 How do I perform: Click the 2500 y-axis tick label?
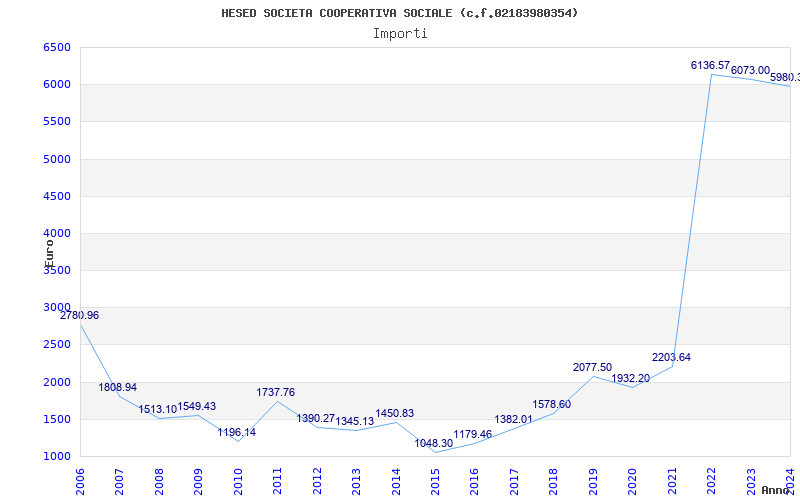click(x=57, y=344)
